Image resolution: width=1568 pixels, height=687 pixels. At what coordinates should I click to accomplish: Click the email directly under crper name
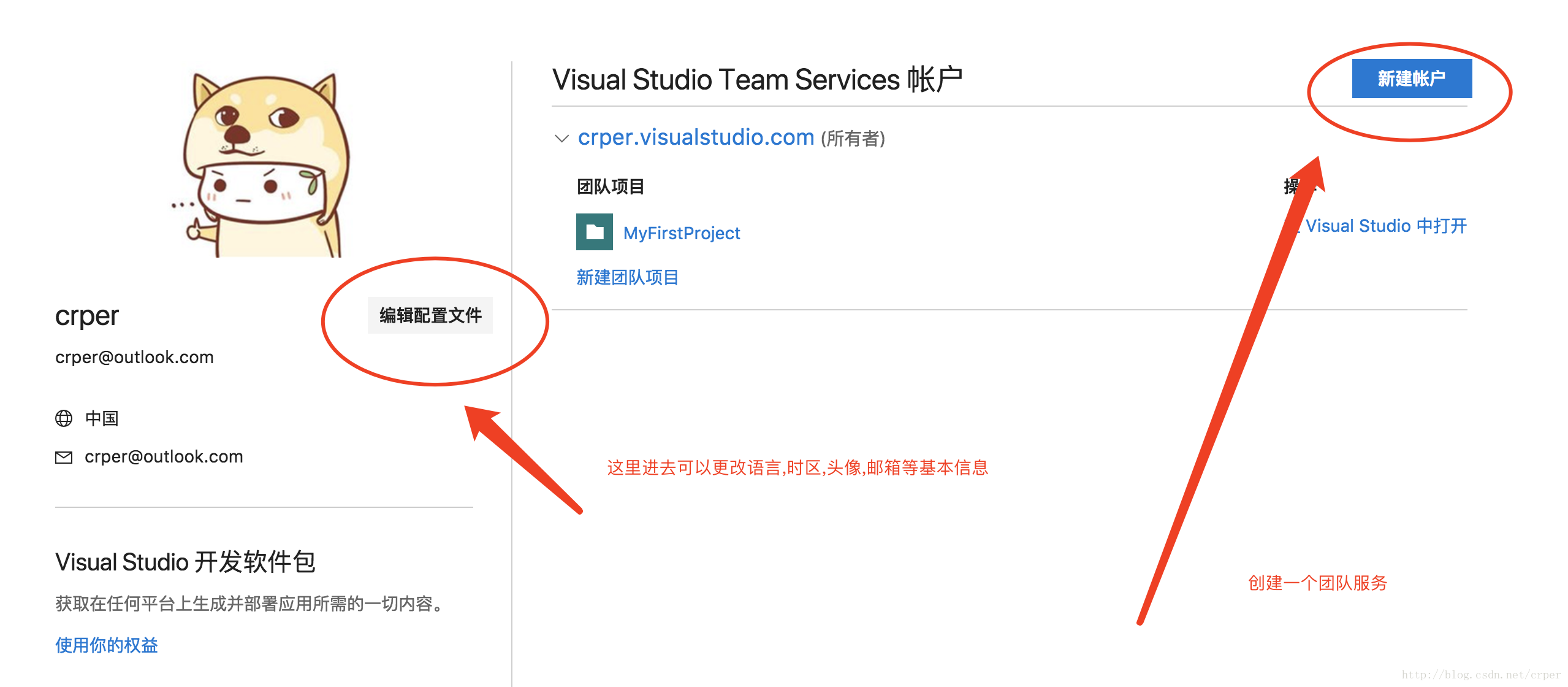tap(134, 358)
